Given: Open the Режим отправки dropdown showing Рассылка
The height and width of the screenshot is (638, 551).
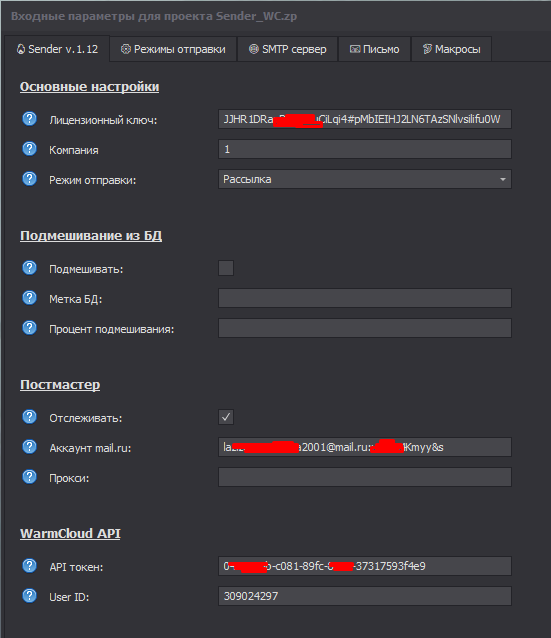Looking at the screenshot, I should click(365, 179).
